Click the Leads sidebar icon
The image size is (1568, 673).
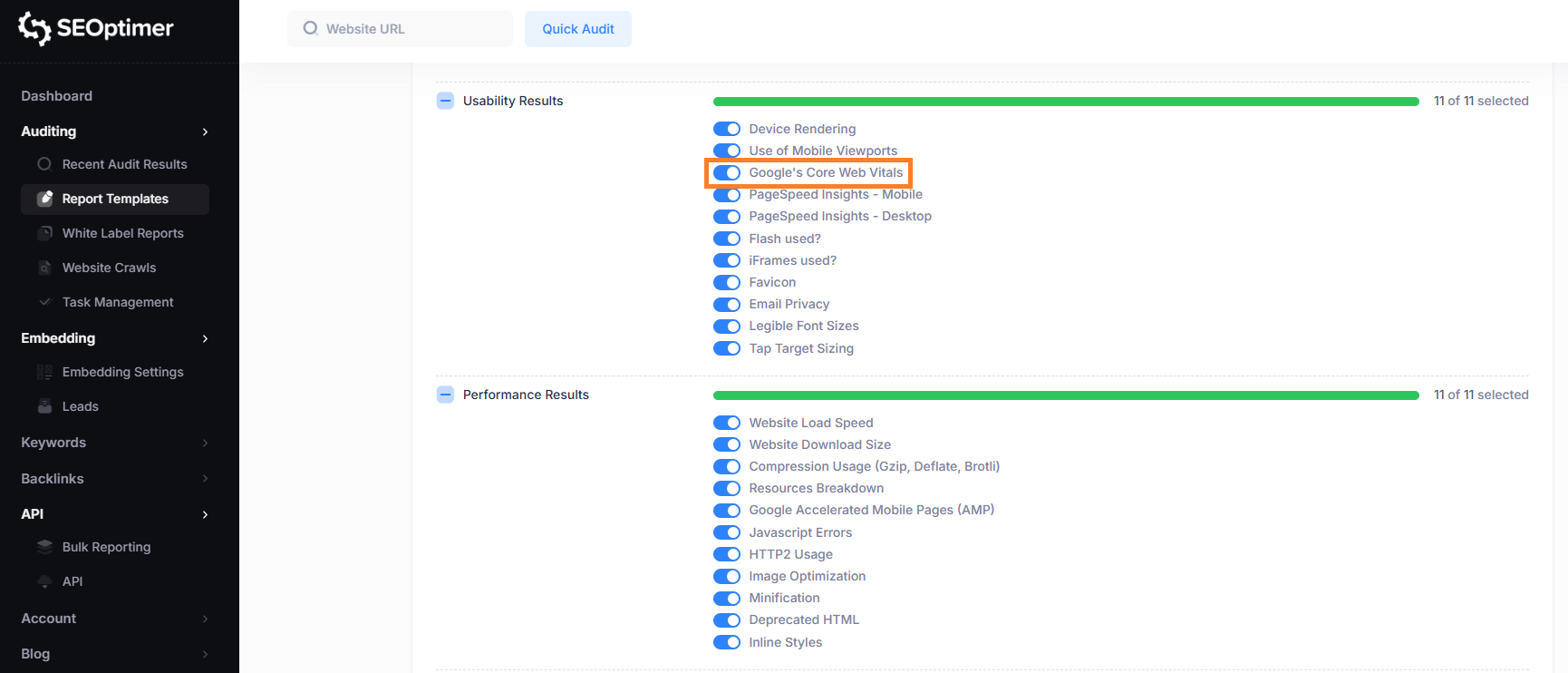pyautogui.click(x=44, y=406)
